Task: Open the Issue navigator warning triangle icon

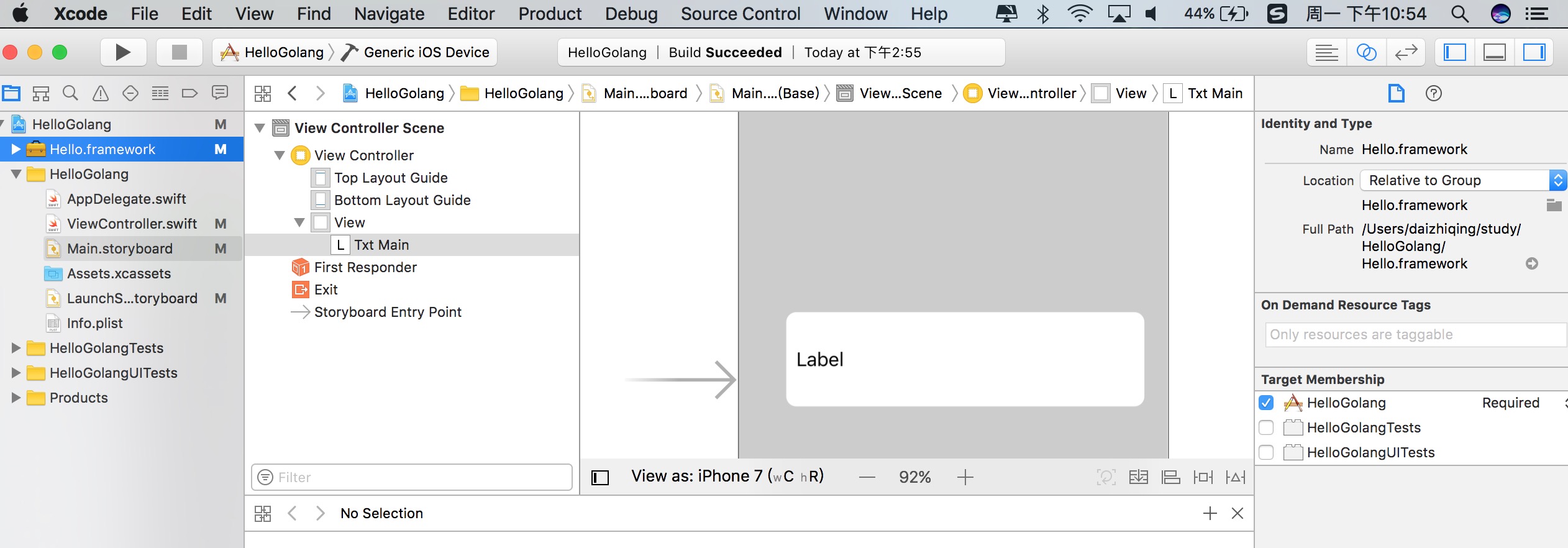Action: tap(100, 94)
